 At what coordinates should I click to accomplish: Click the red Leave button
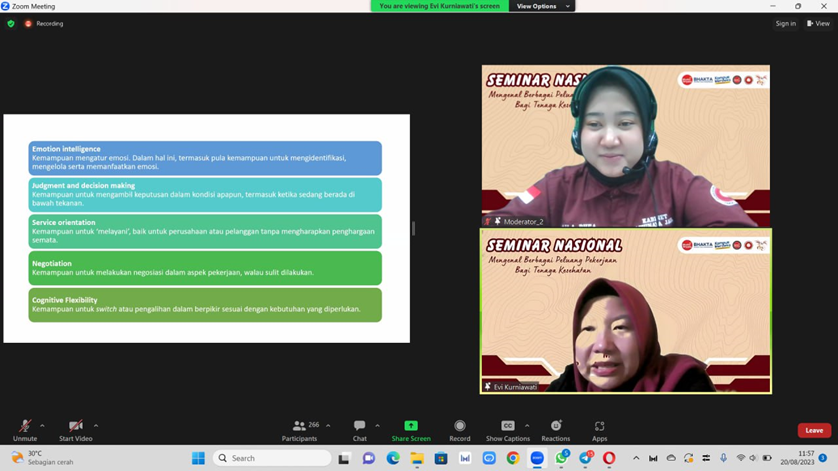coord(814,430)
